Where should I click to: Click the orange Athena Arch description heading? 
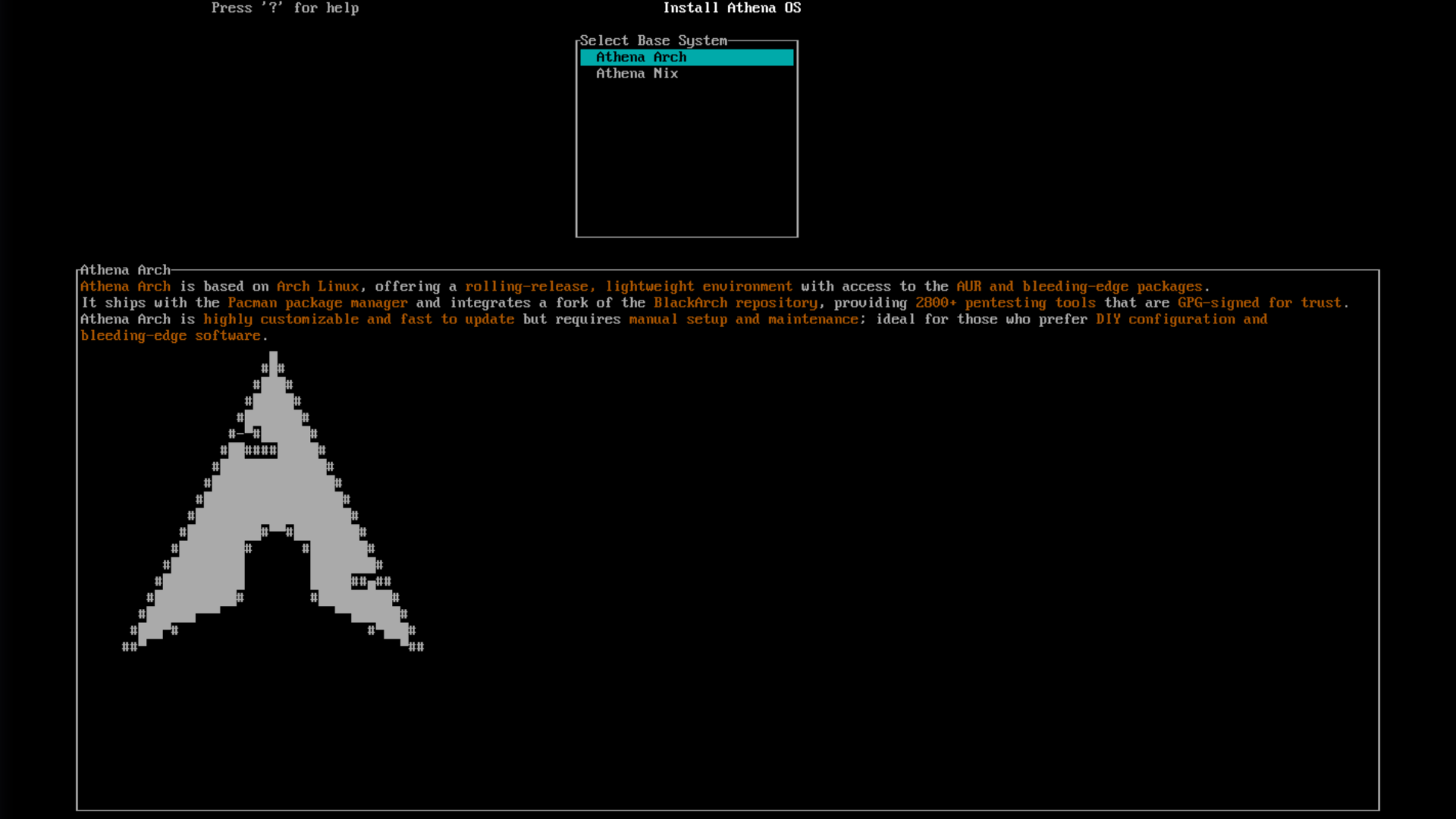[125, 286]
